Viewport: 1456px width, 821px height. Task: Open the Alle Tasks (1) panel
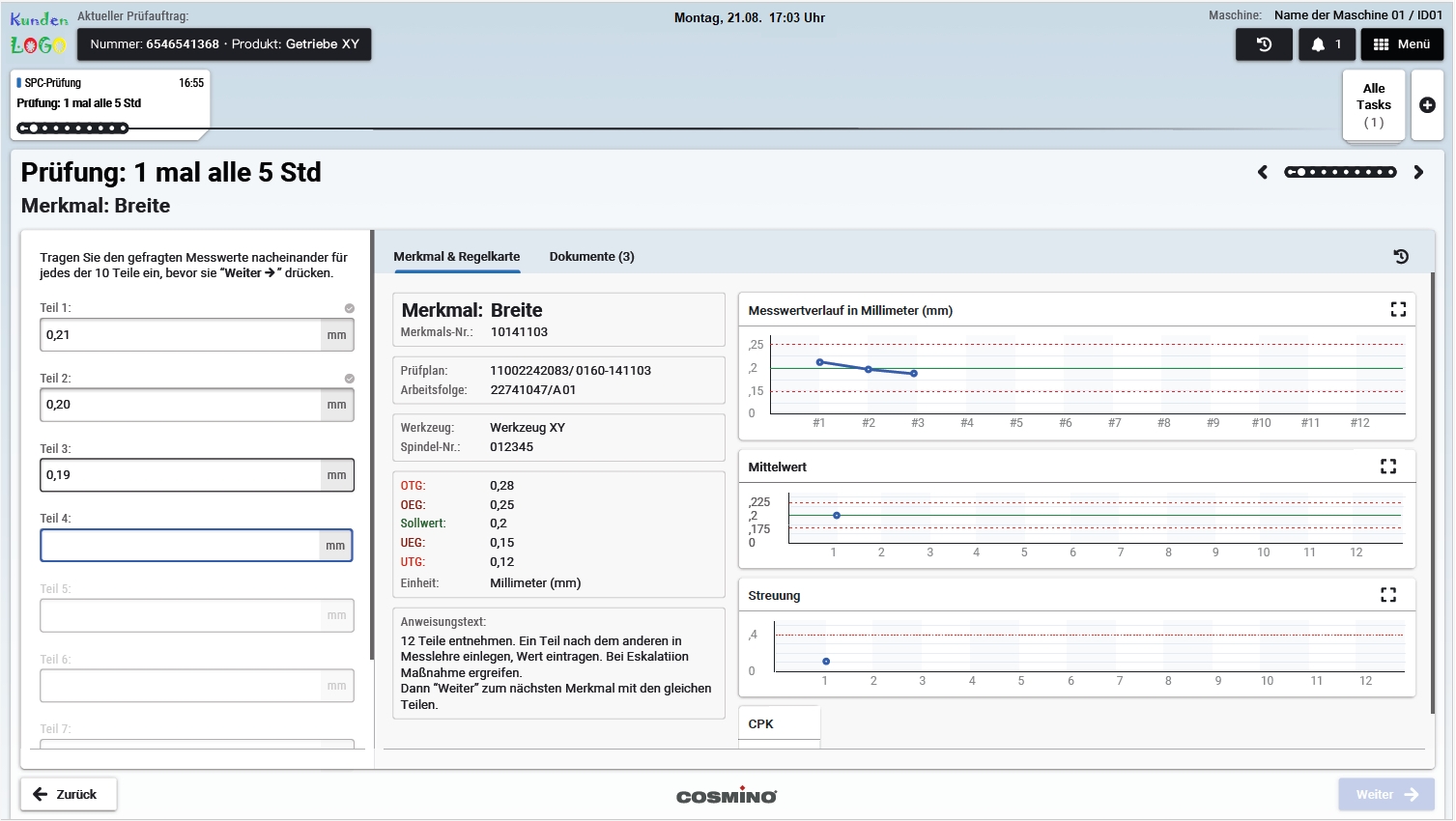1373,105
